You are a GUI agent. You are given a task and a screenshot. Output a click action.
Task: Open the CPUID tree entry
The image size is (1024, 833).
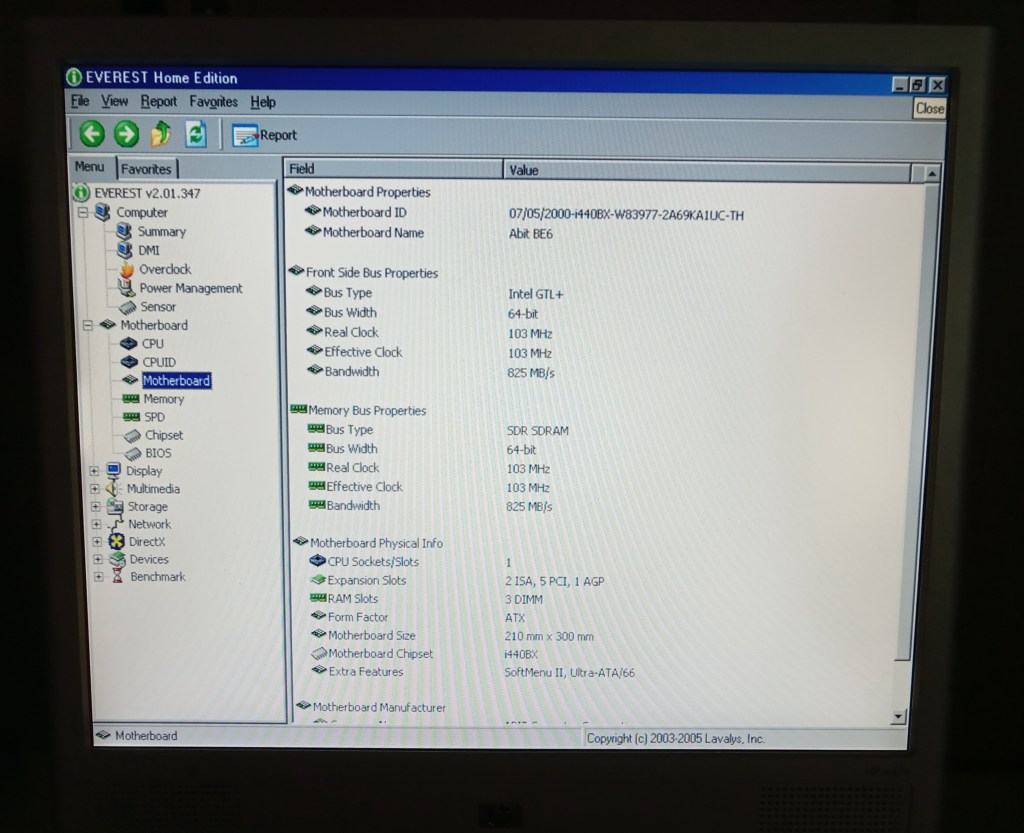159,362
